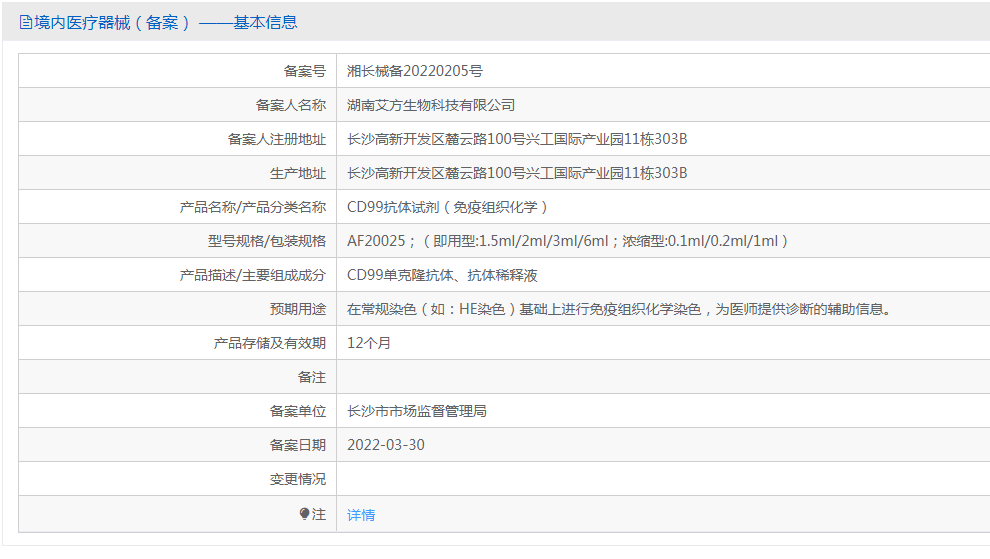Click the heading 境内医疗器械（备案）——基本信息
990x559 pixels.
point(165,23)
